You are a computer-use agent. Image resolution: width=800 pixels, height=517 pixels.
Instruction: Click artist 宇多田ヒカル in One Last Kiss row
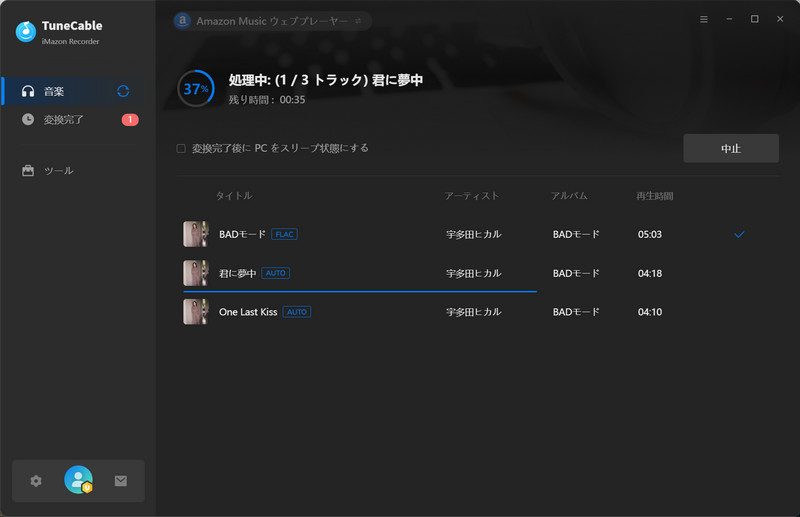(474, 312)
